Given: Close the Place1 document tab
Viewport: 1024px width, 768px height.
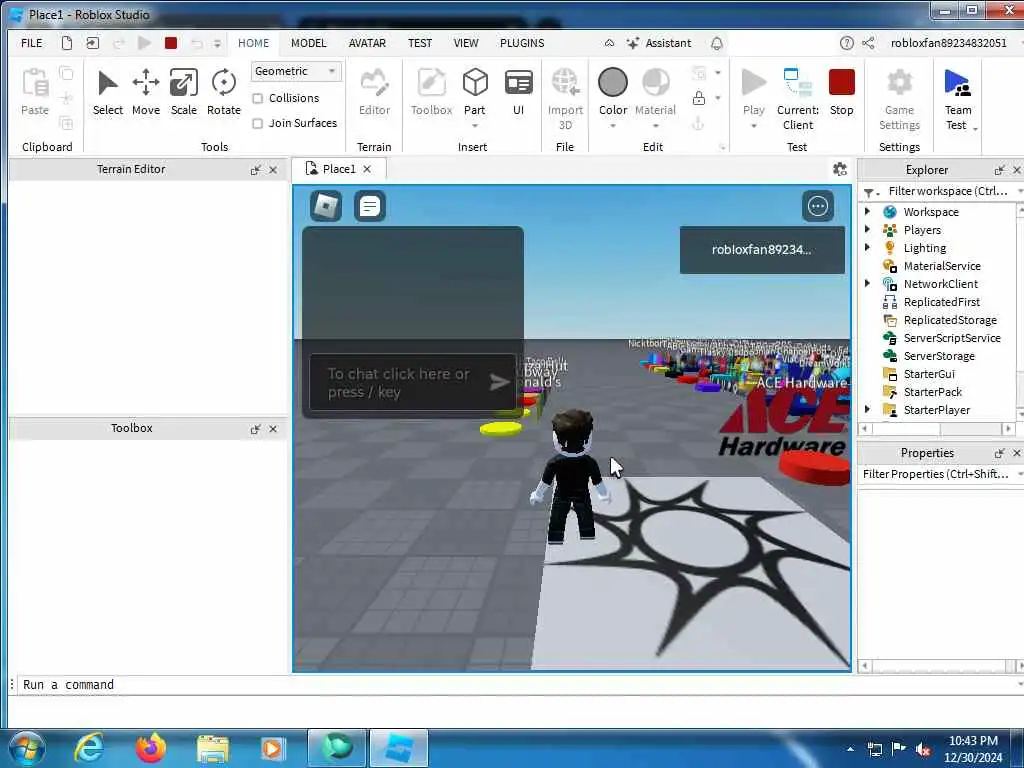Looking at the screenshot, I should tap(367, 169).
